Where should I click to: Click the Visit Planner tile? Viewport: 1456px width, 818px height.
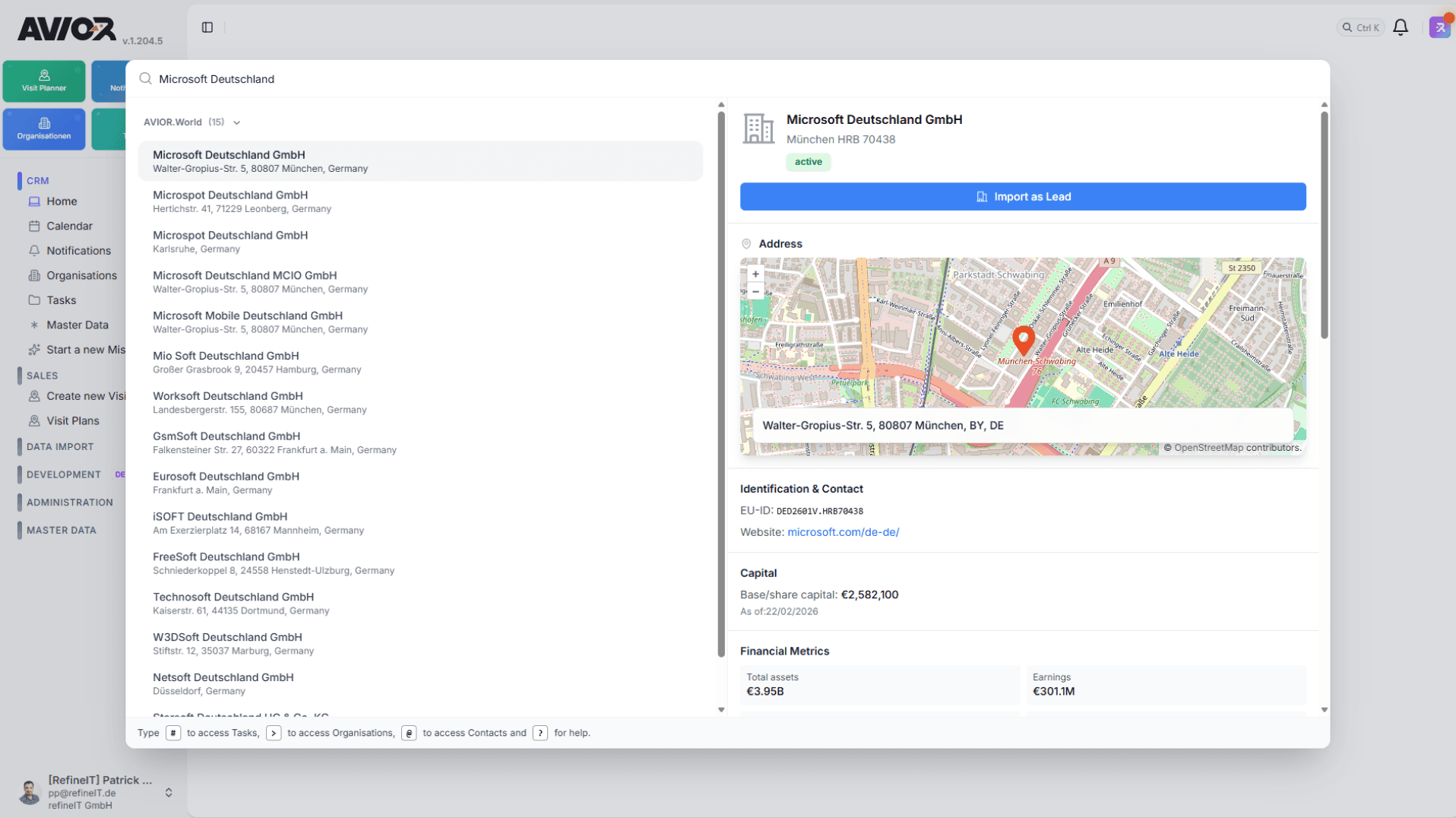(x=44, y=81)
